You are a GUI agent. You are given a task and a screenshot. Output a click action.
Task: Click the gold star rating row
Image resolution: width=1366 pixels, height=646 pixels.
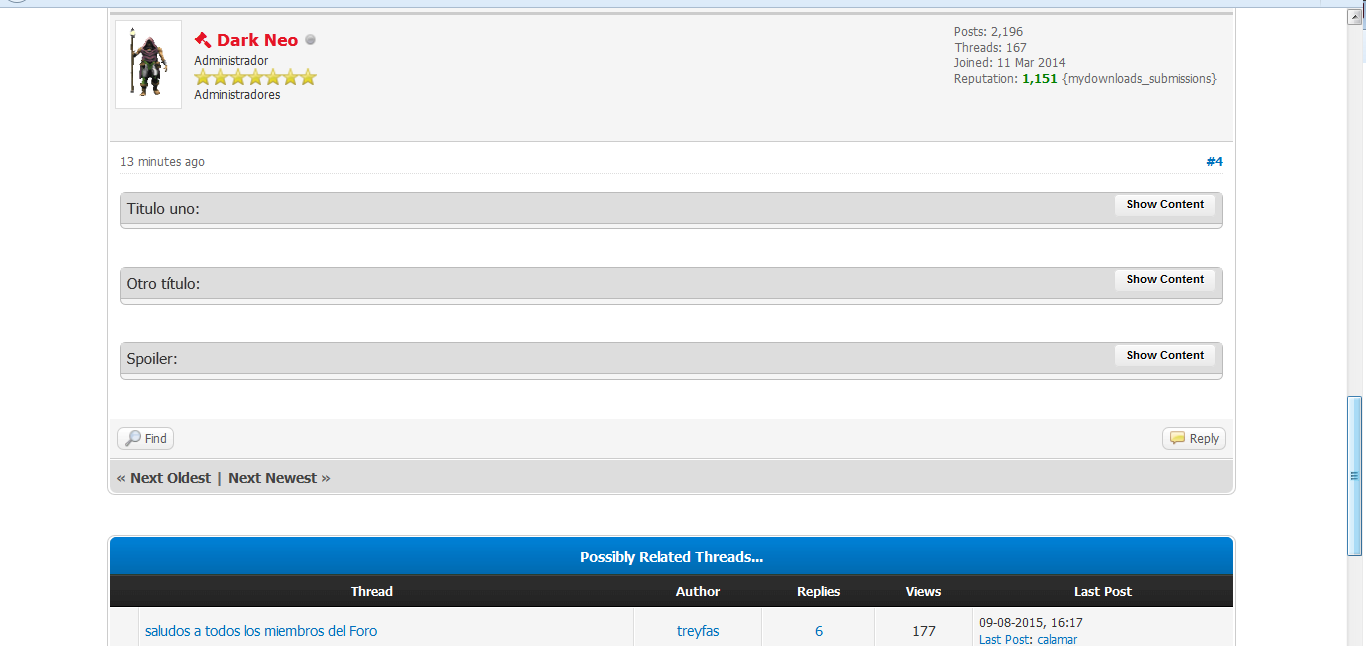255,77
